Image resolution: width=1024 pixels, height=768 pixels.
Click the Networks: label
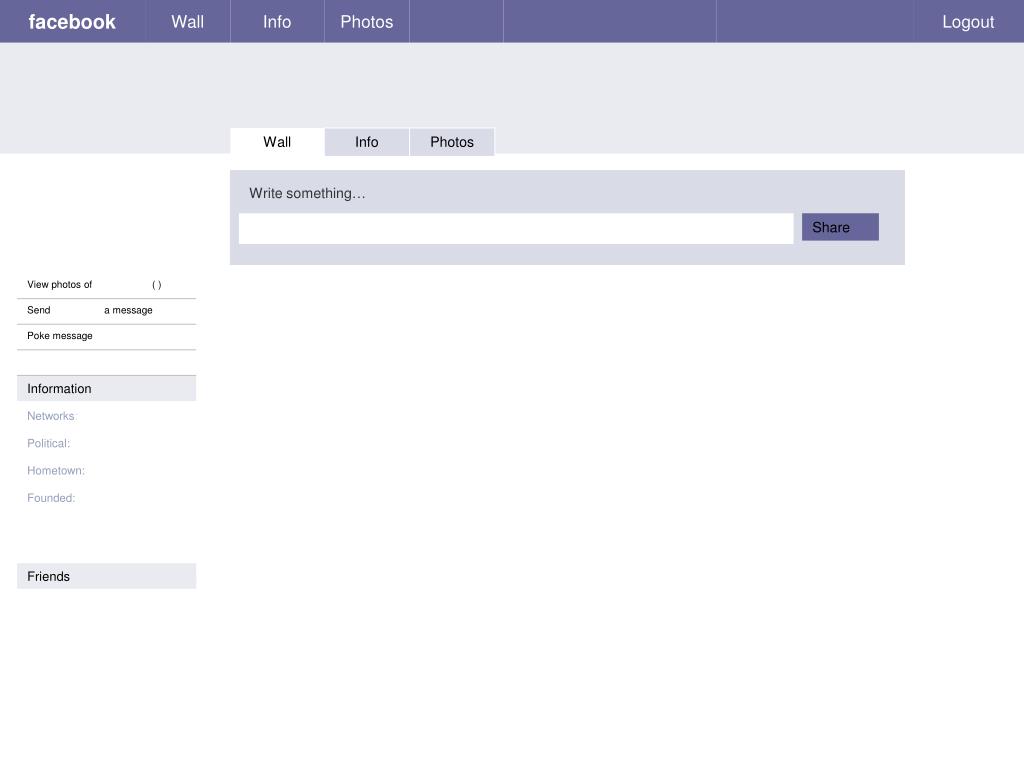coord(52,416)
